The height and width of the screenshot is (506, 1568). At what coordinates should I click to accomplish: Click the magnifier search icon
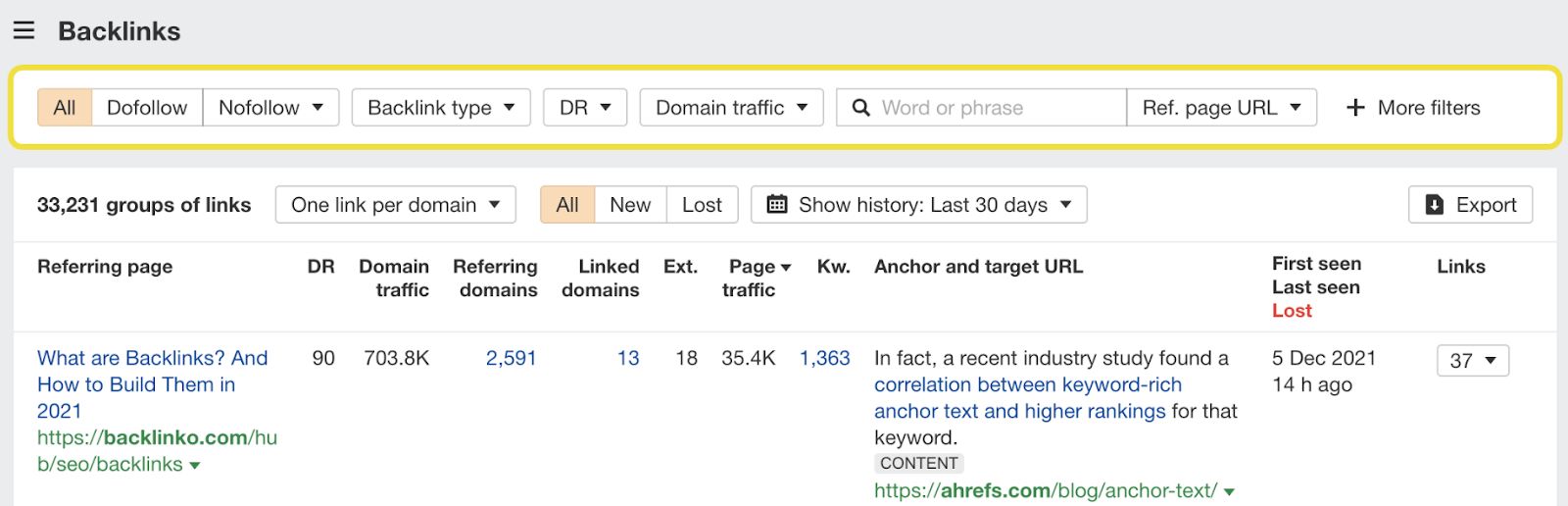click(x=860, y=108)
